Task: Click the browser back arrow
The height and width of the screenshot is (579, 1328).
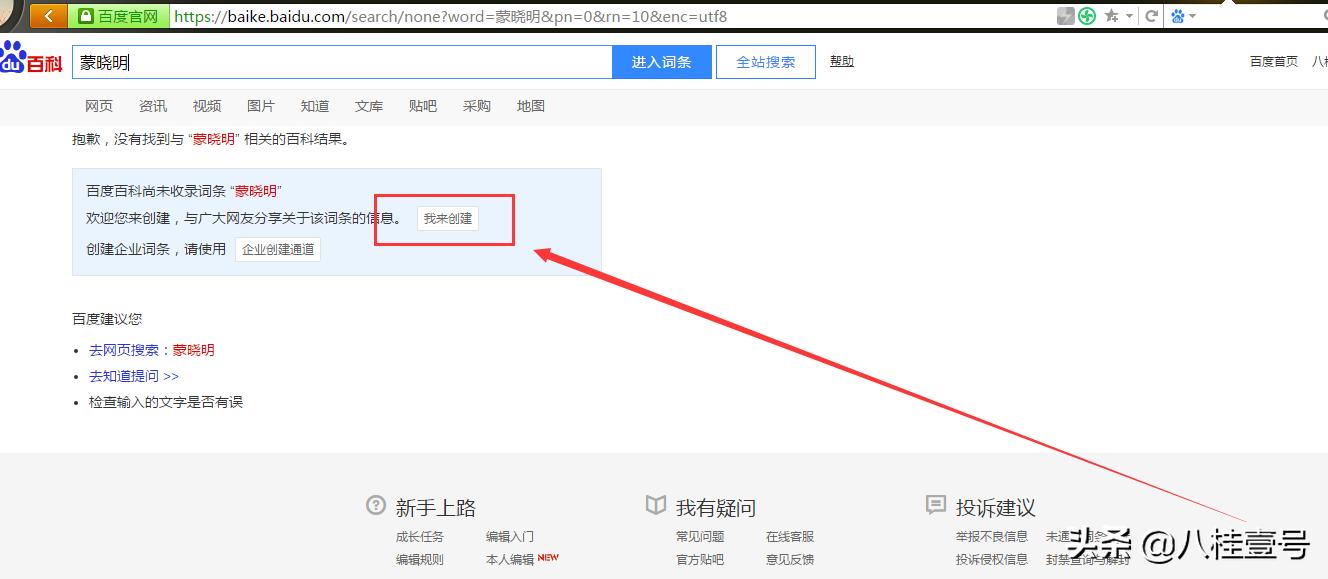Action: click(x=50, y=15)
